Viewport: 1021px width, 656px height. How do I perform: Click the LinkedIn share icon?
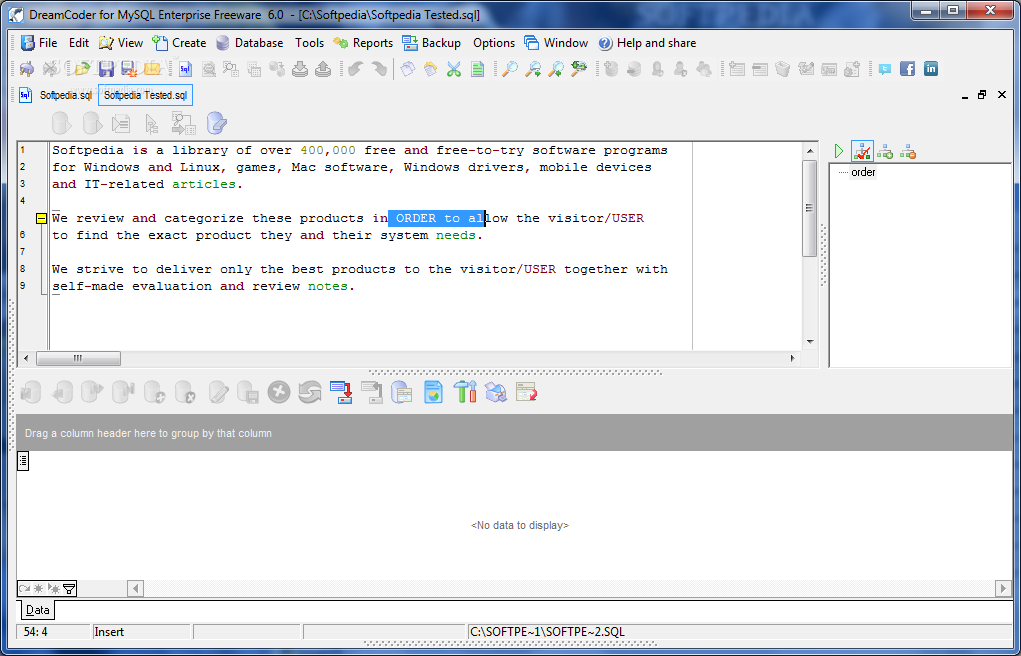pyautogui.click(x=931, y=68)
